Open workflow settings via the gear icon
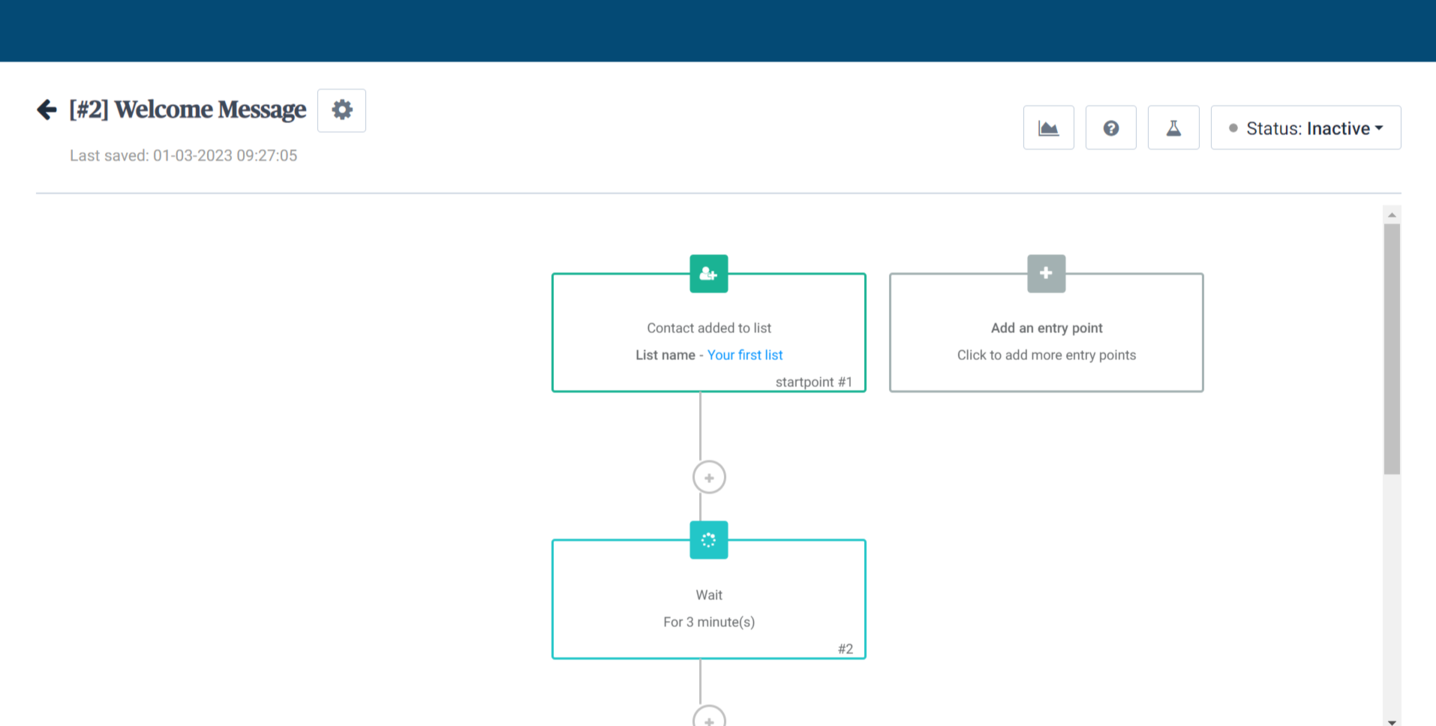 pos(342,110)
